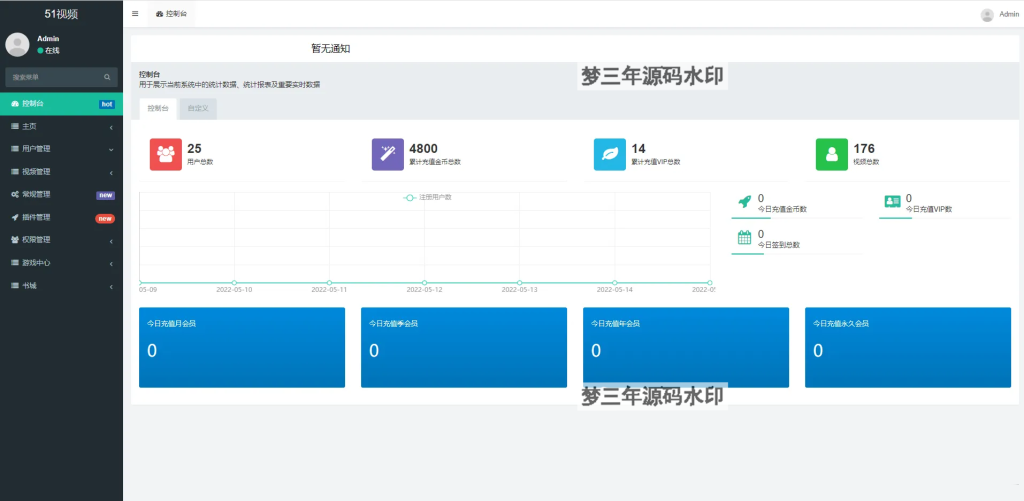
Task: Click the Admin avatar in the sidebar
Action: 17,44
